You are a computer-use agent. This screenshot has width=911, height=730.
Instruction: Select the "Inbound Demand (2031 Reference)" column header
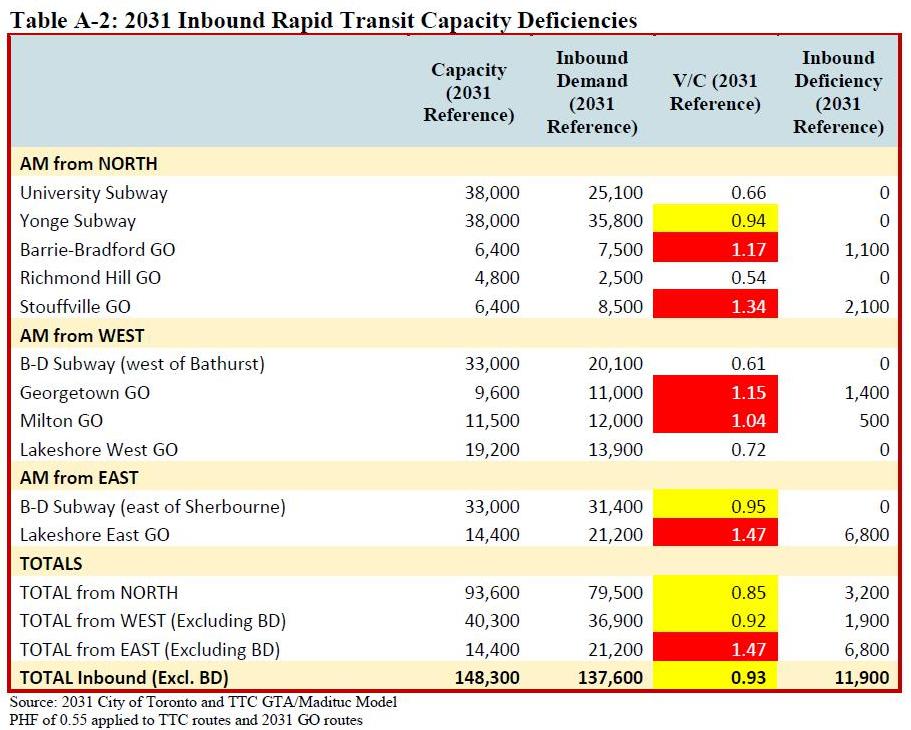[x=591, y=92]
